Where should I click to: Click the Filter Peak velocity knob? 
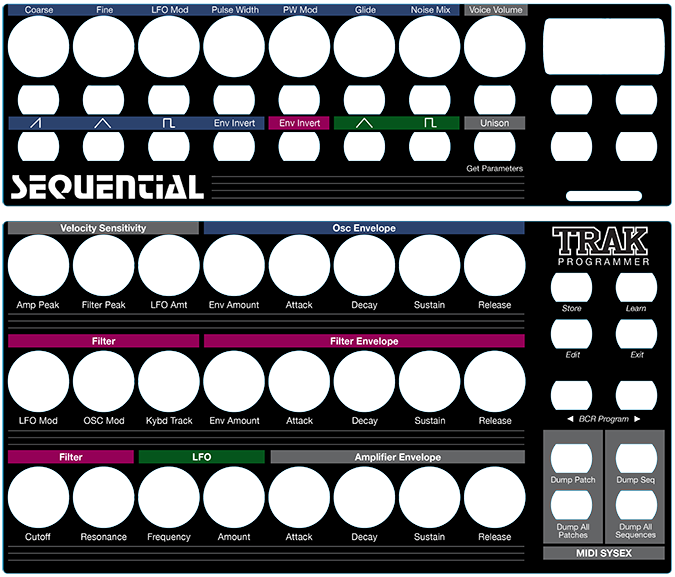point(103,265)
